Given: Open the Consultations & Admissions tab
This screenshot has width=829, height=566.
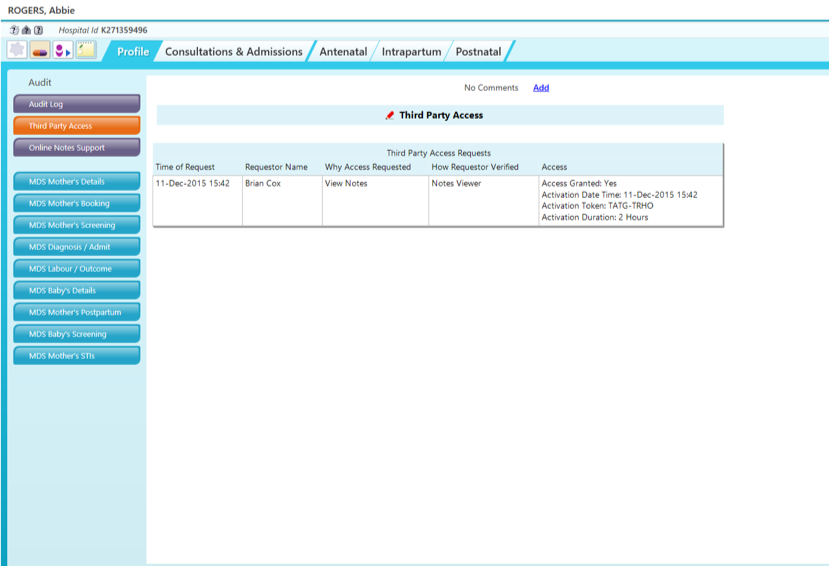Looking at the screenshot, I should pos(234,51).
